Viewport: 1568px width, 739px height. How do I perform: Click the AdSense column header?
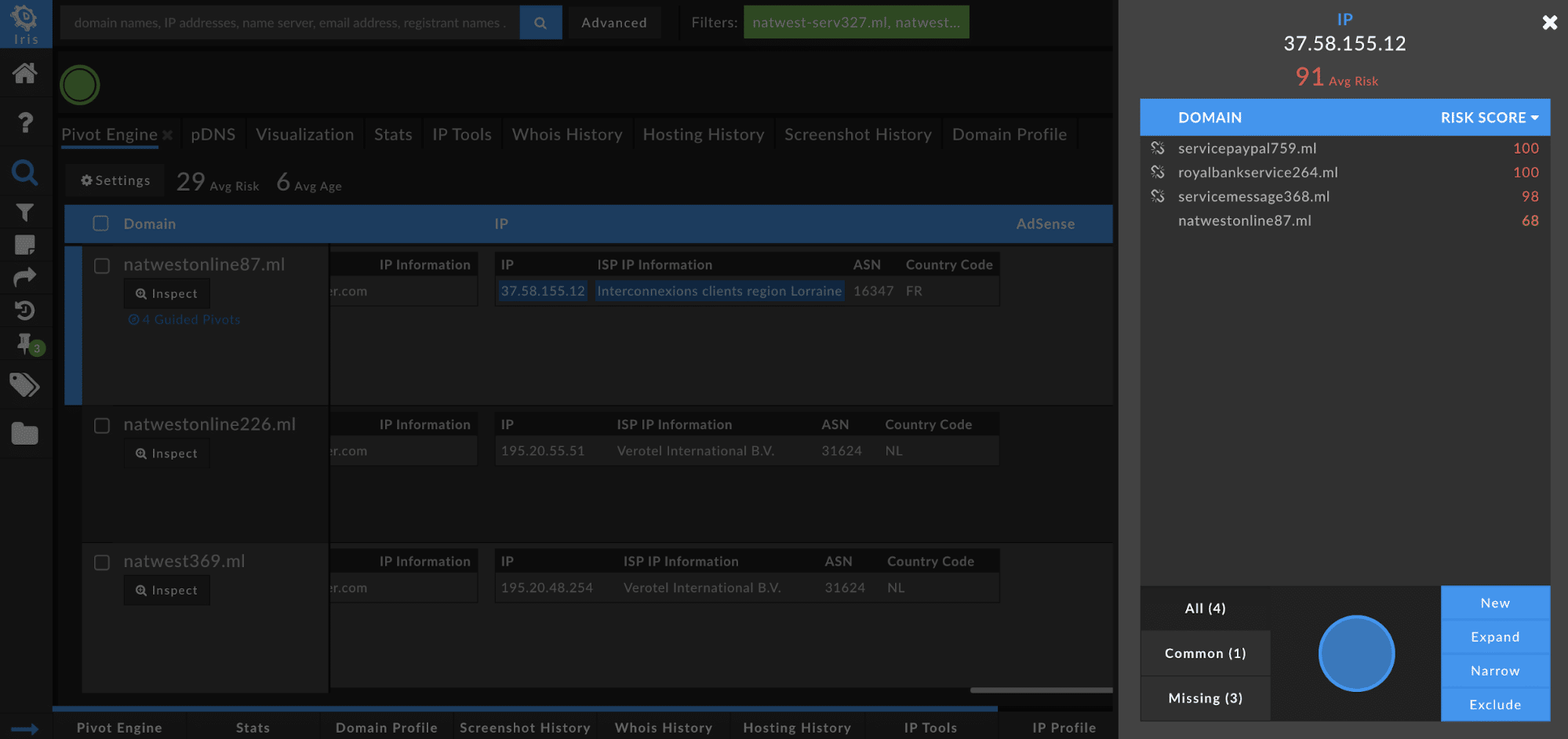pos(1045,224)
